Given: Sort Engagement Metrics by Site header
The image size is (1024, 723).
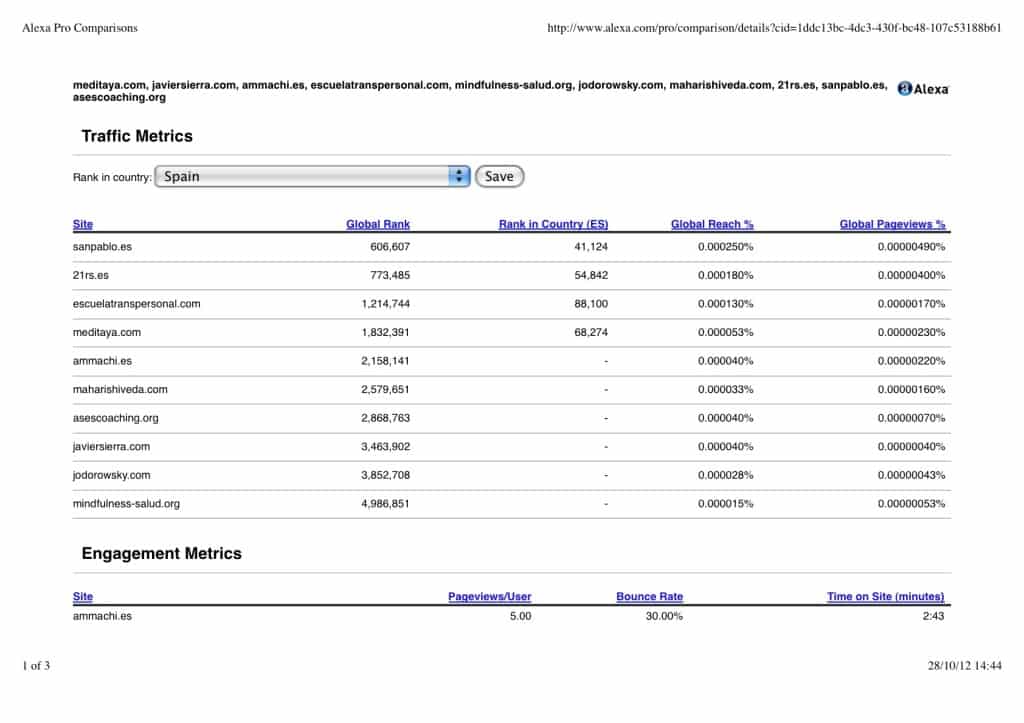Looking at the screenshot, I should point(83,596).
